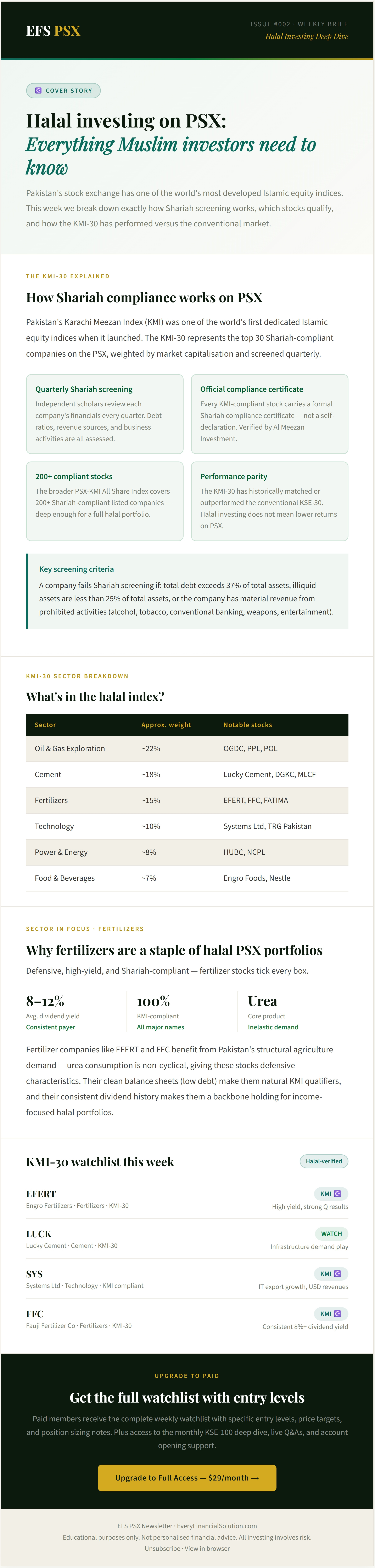Open the 200+ compliant stocks card
Image resolution: width=375 pixels, height=1568 pixels.
coord(105,501)
